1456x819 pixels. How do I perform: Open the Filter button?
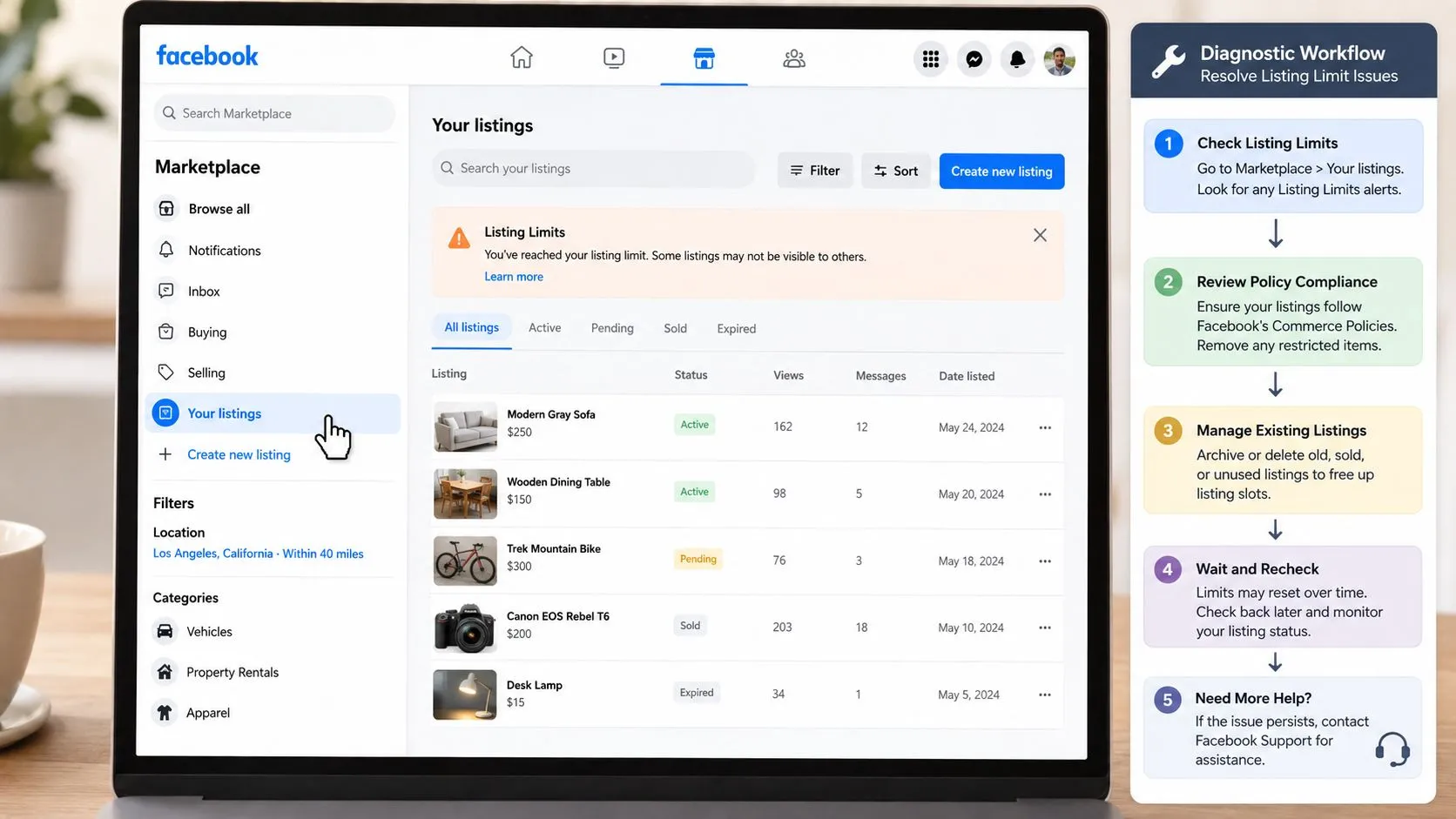(x=815, y=171)
